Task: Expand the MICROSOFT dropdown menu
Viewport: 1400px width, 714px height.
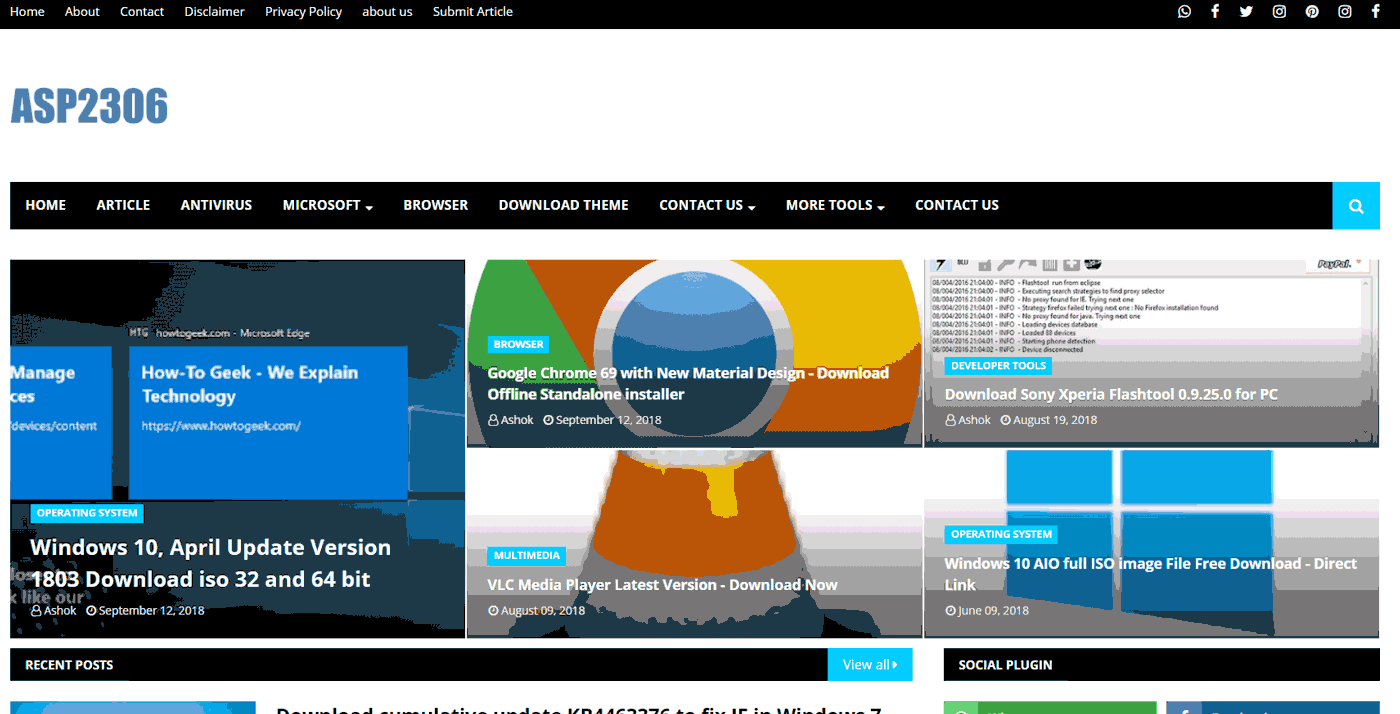Action: (328, 205)
